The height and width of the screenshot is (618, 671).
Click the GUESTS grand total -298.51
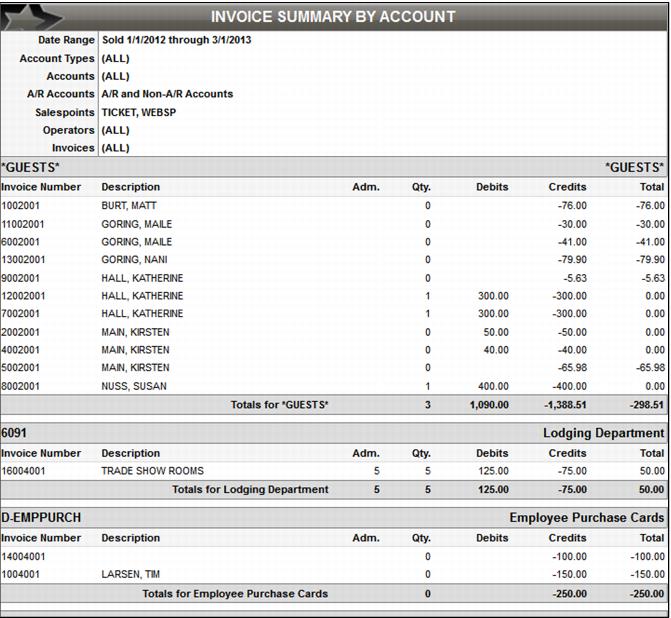coord(647,405)
